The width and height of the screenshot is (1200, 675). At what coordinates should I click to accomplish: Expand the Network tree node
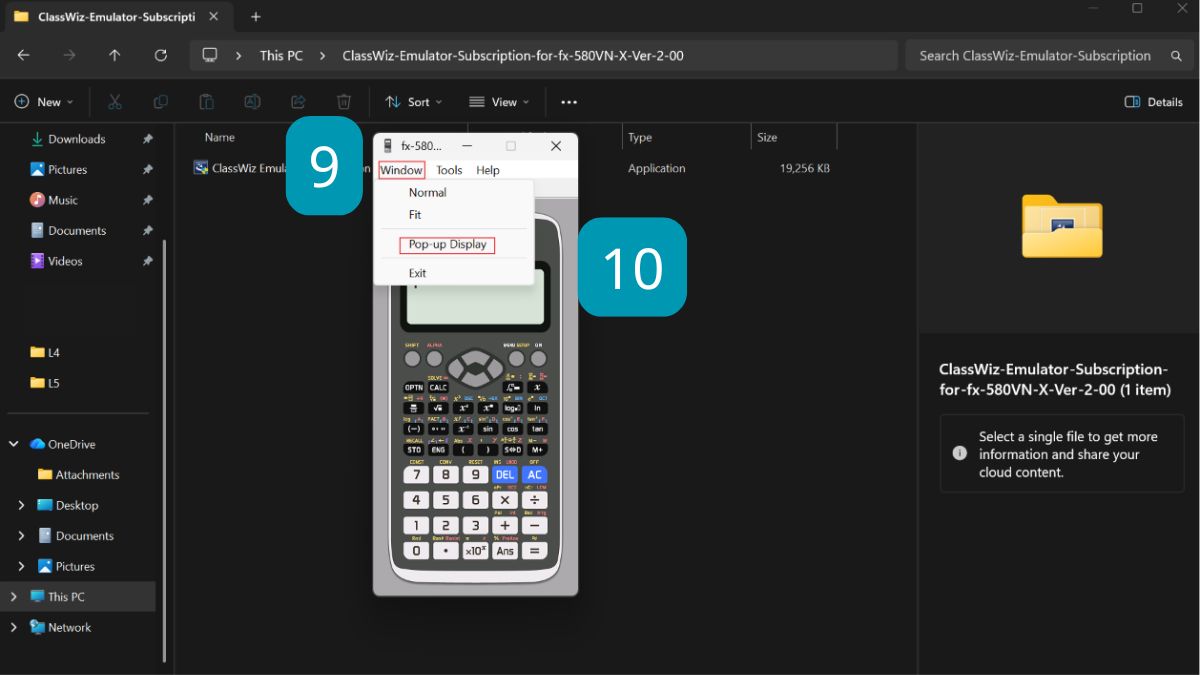pyautogui.click(x=13, y=627)
